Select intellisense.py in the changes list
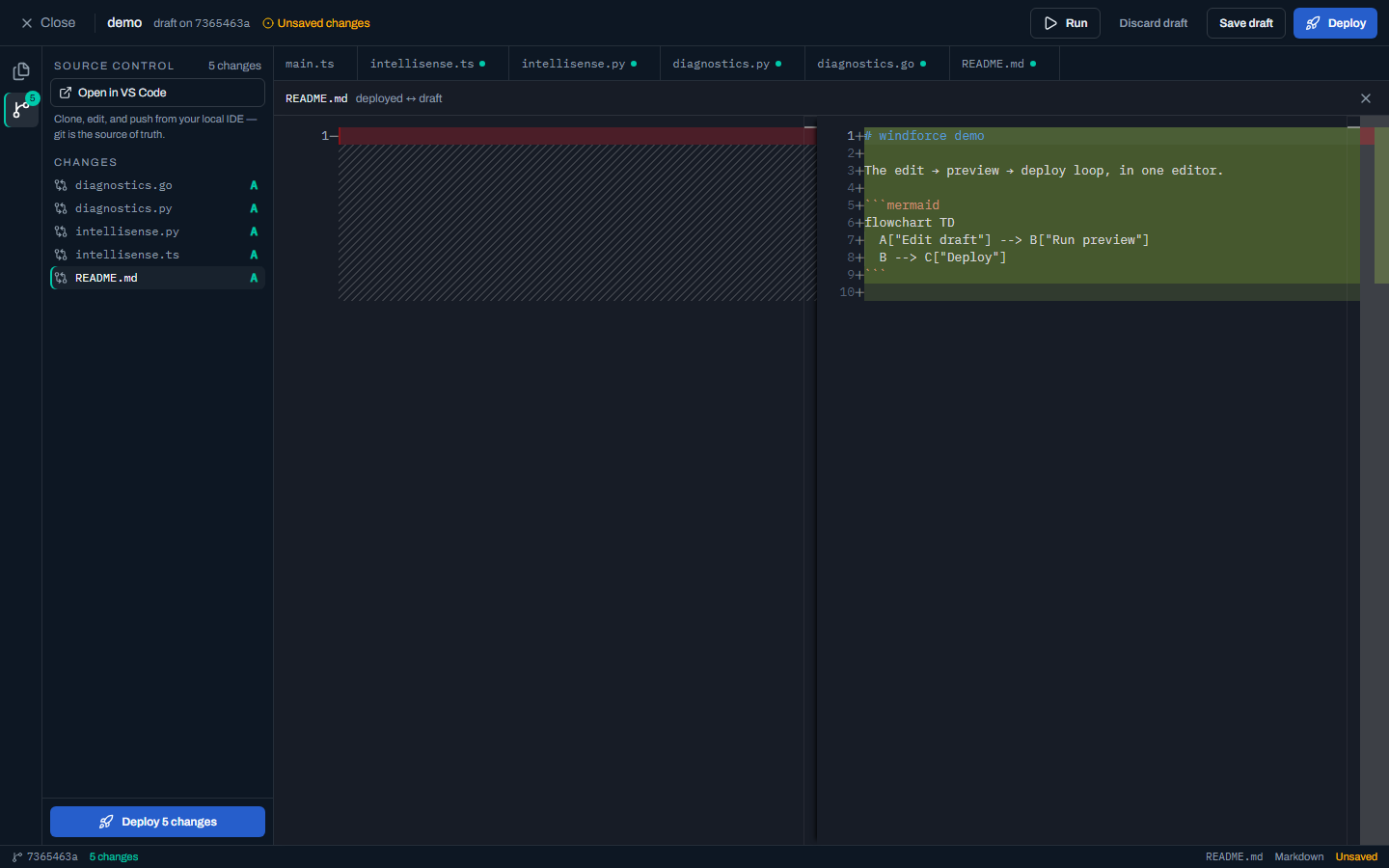Viewport: 1389px width, 868px height. [x=157, y=231]
